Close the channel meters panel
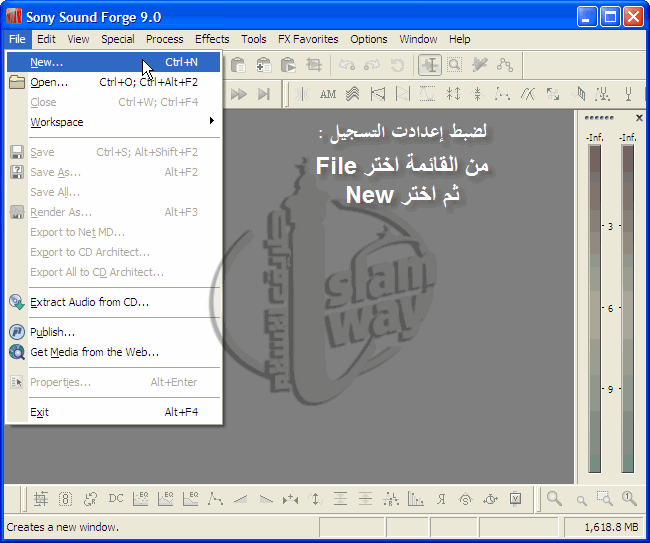This screenshot has height=543, width=650. pyautogui.click(x=639, y=118)
